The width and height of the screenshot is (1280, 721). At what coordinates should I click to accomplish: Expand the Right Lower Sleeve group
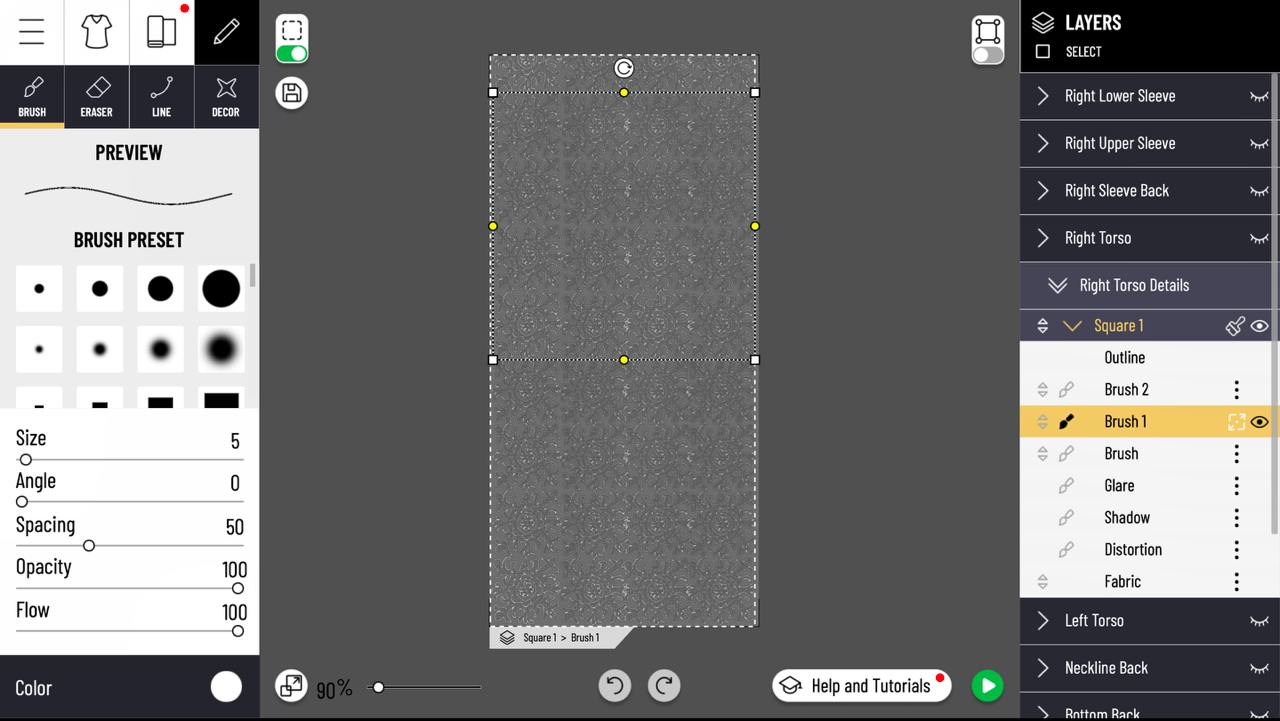coord(1043,96)
